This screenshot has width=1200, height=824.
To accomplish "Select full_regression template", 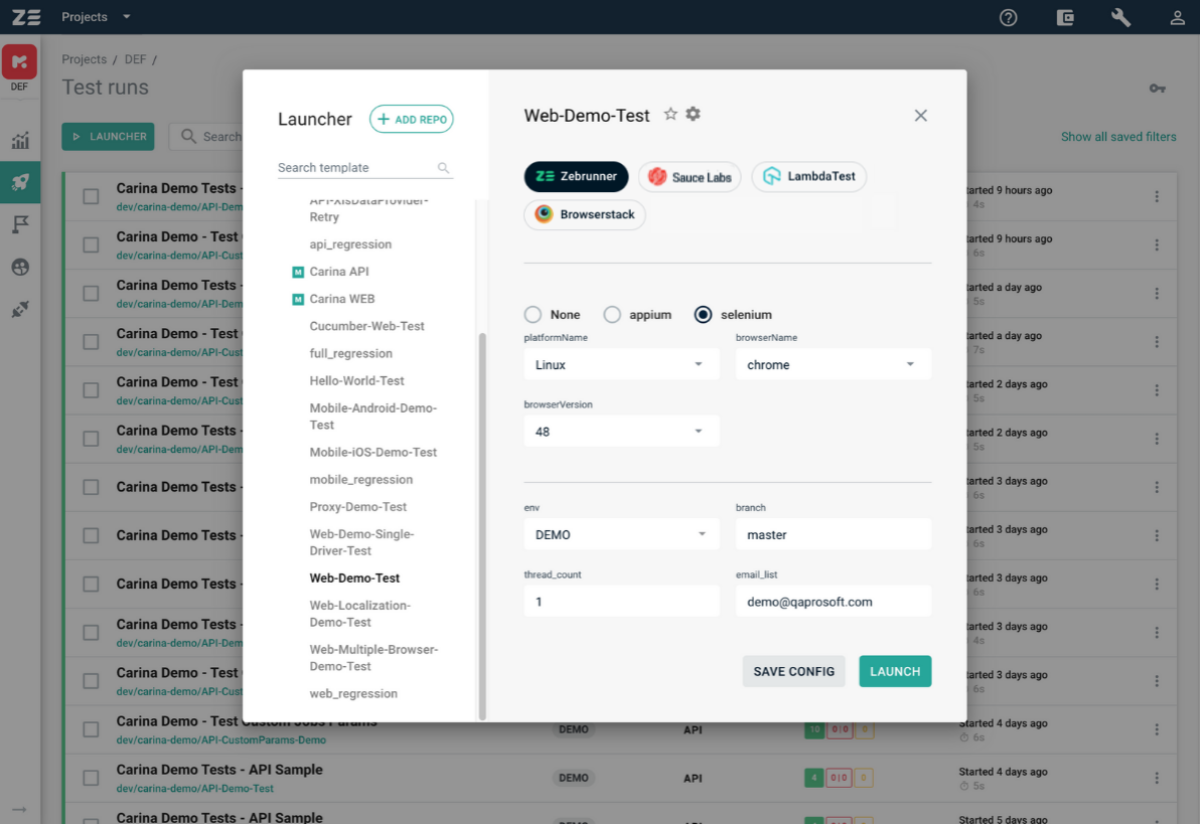I will click(351, 353).
